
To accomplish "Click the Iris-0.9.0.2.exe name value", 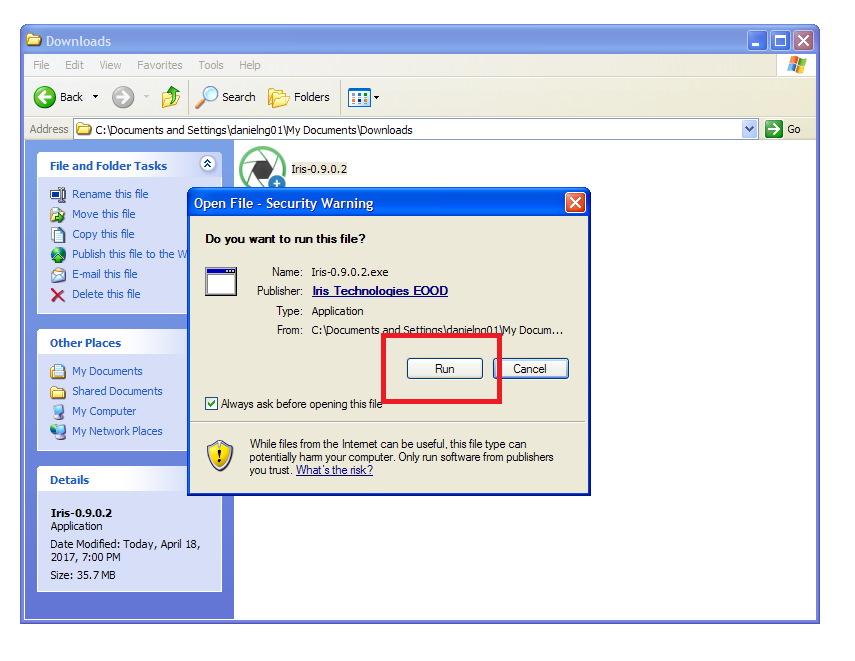I will (x=350, y=272).
